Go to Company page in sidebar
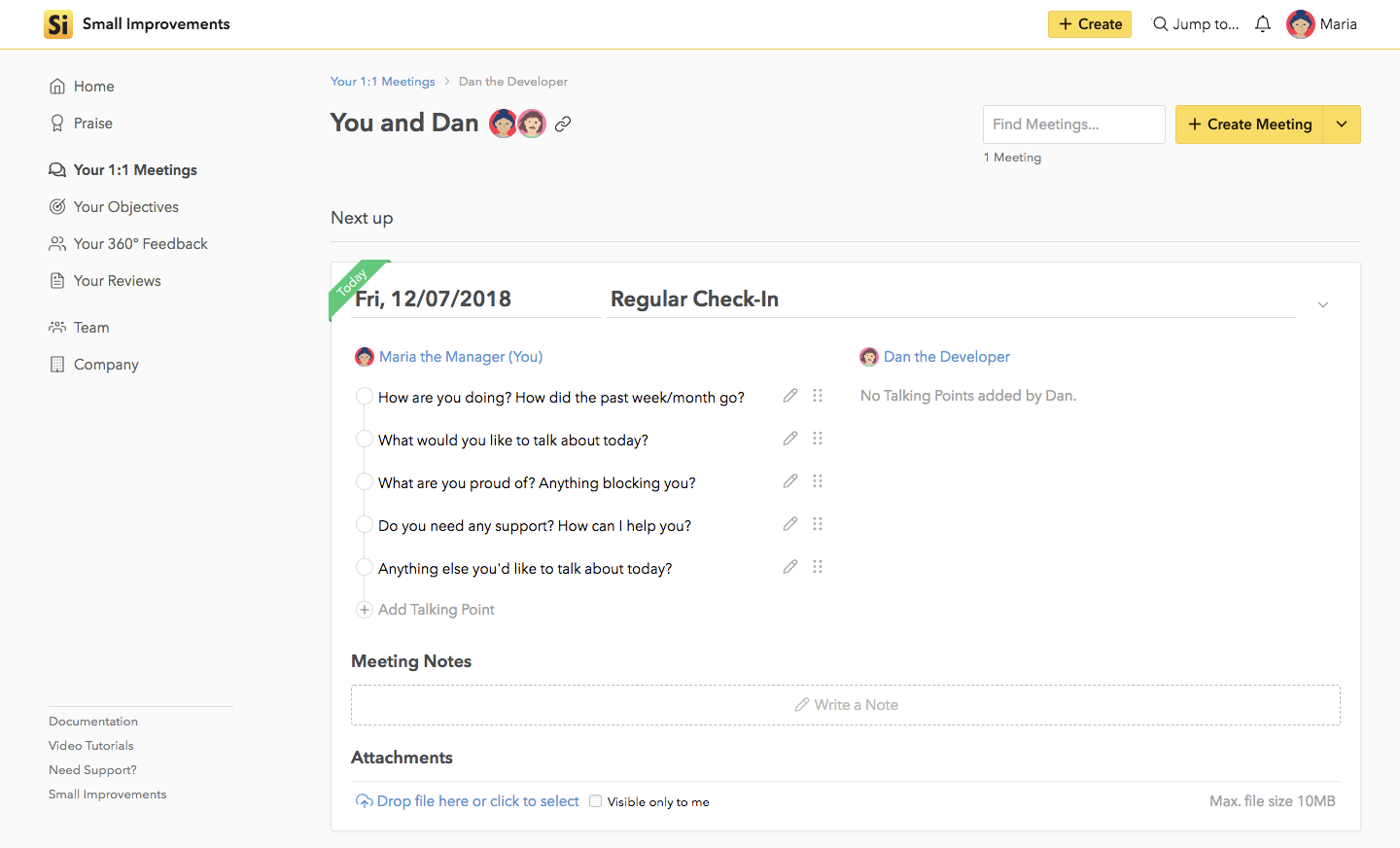The width and height of the screenshot is (1400, 848). [94, 365]
